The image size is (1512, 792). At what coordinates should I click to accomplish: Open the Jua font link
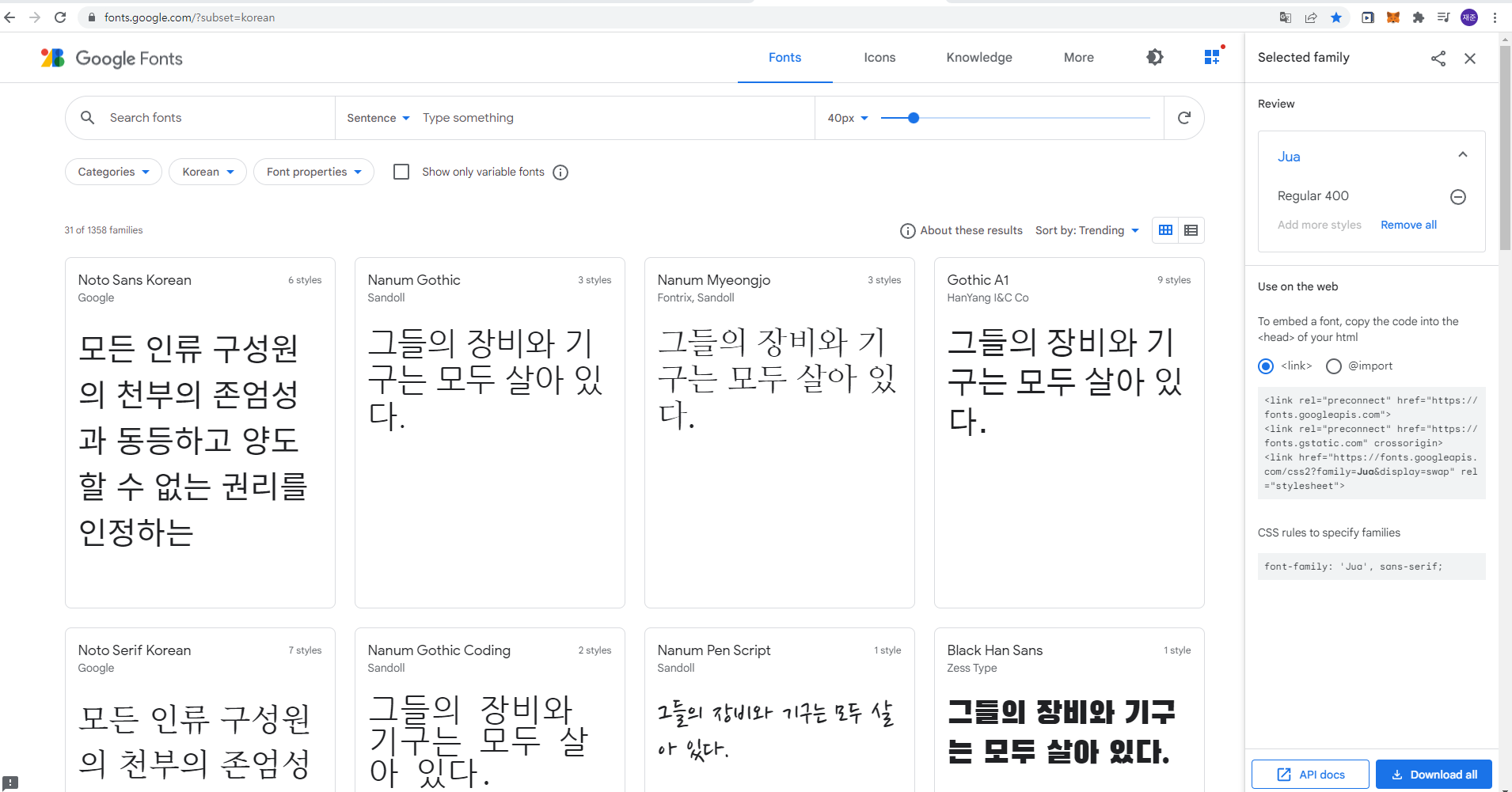1289,157
